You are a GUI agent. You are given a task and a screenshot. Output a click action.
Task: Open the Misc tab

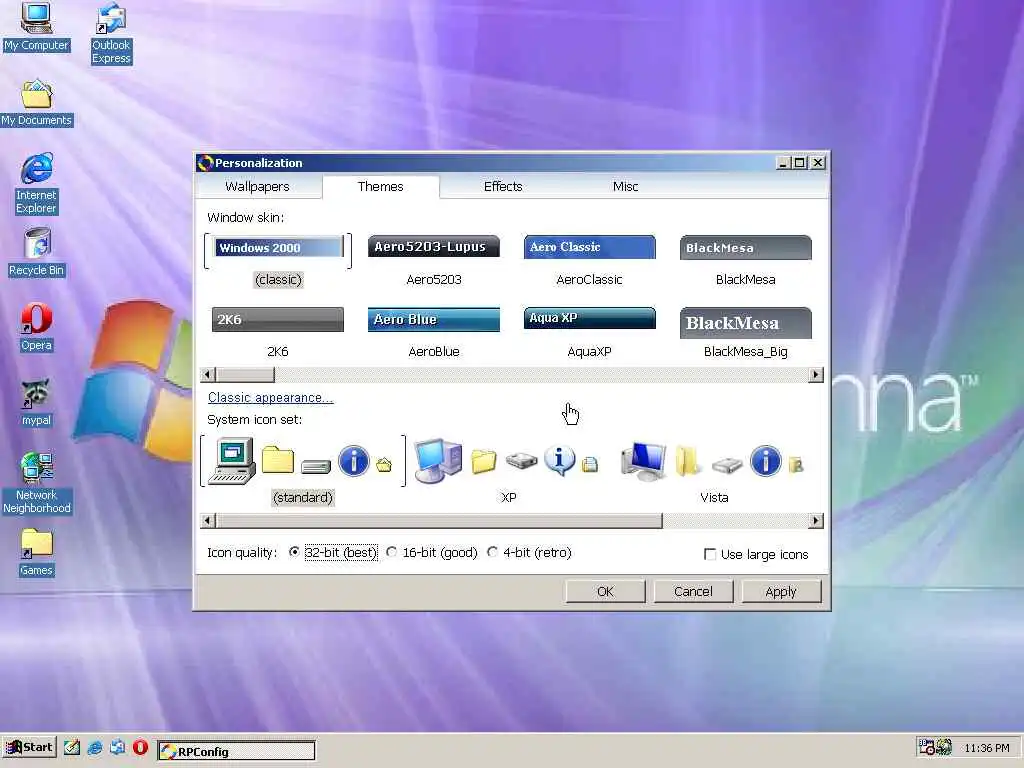(625, 186)
